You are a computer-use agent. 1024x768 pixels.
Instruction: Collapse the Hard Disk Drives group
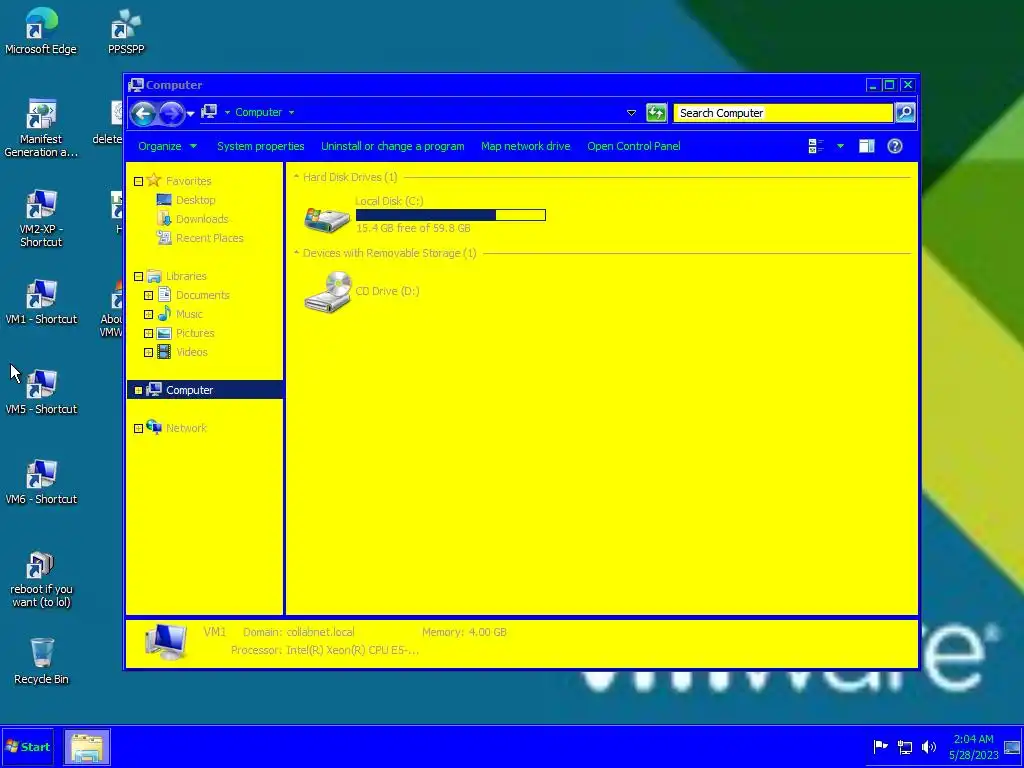[x=296, y=177]
